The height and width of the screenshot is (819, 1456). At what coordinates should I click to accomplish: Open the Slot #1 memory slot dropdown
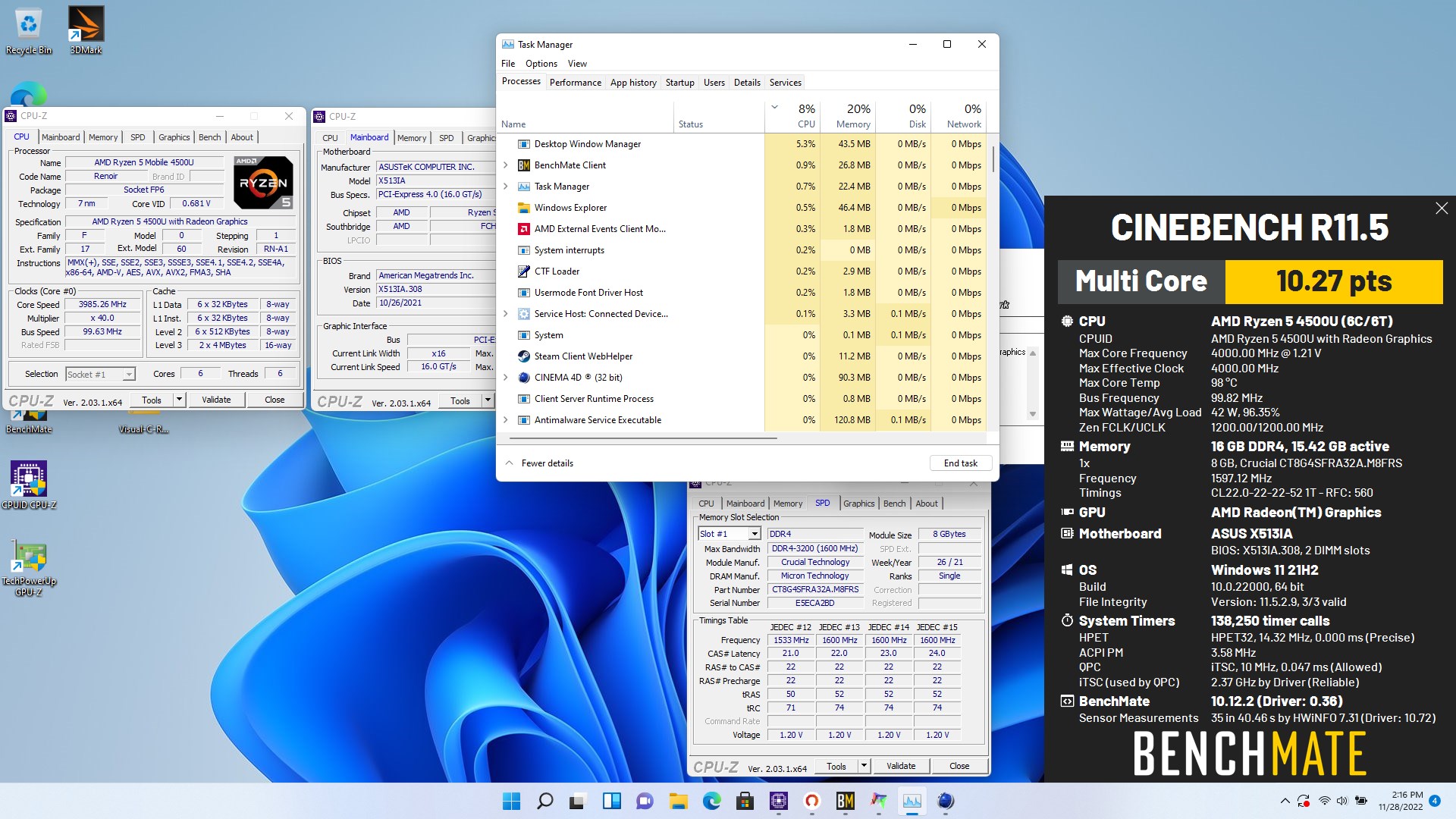click(754, 534)
